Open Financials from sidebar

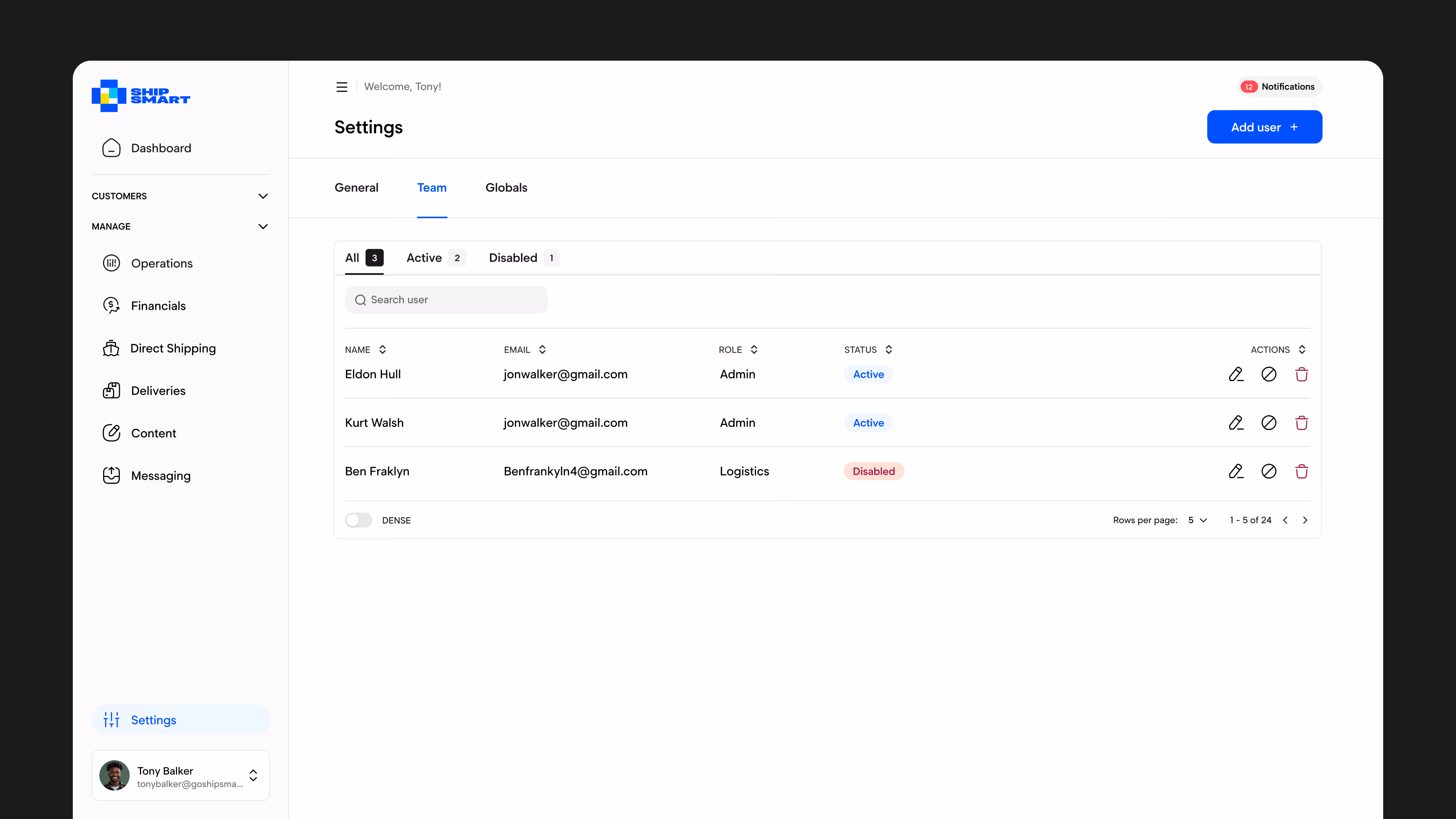(x=158, y=306)
